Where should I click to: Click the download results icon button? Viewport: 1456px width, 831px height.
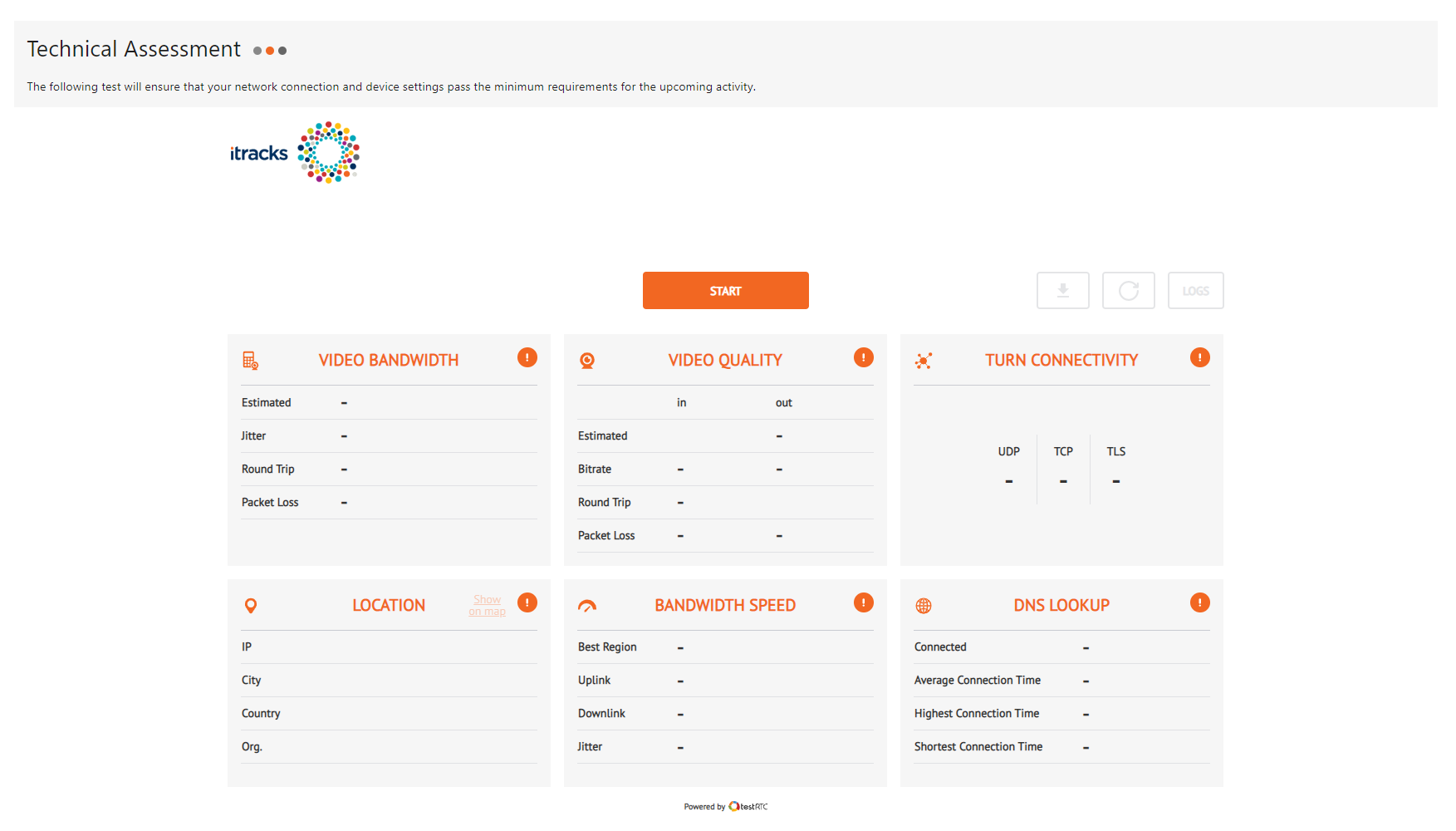coord(1062,290)
